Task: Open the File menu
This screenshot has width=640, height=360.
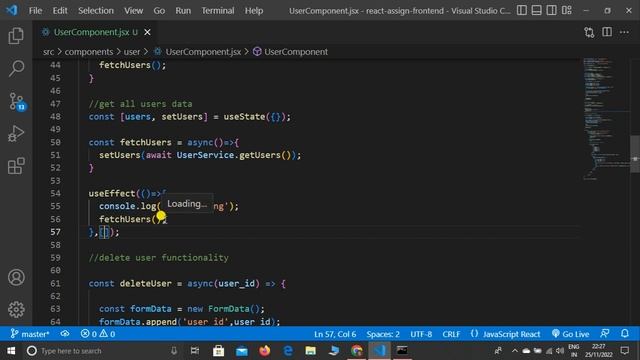Action: (36, 11)
